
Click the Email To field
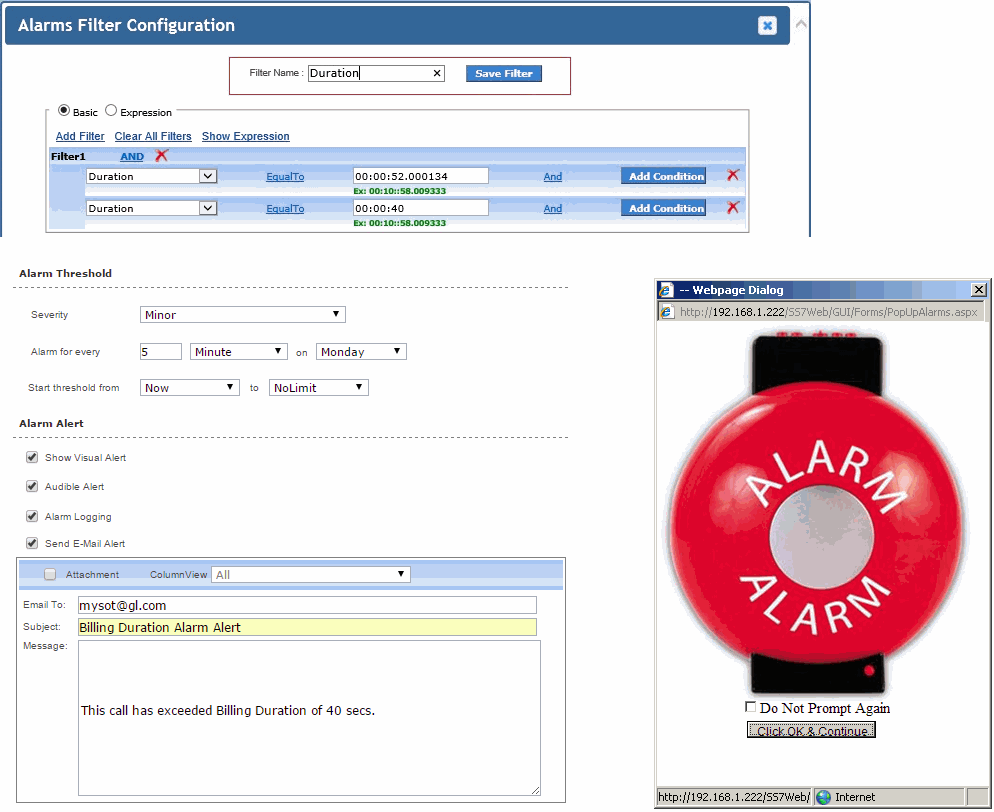[x=307, y=605]
